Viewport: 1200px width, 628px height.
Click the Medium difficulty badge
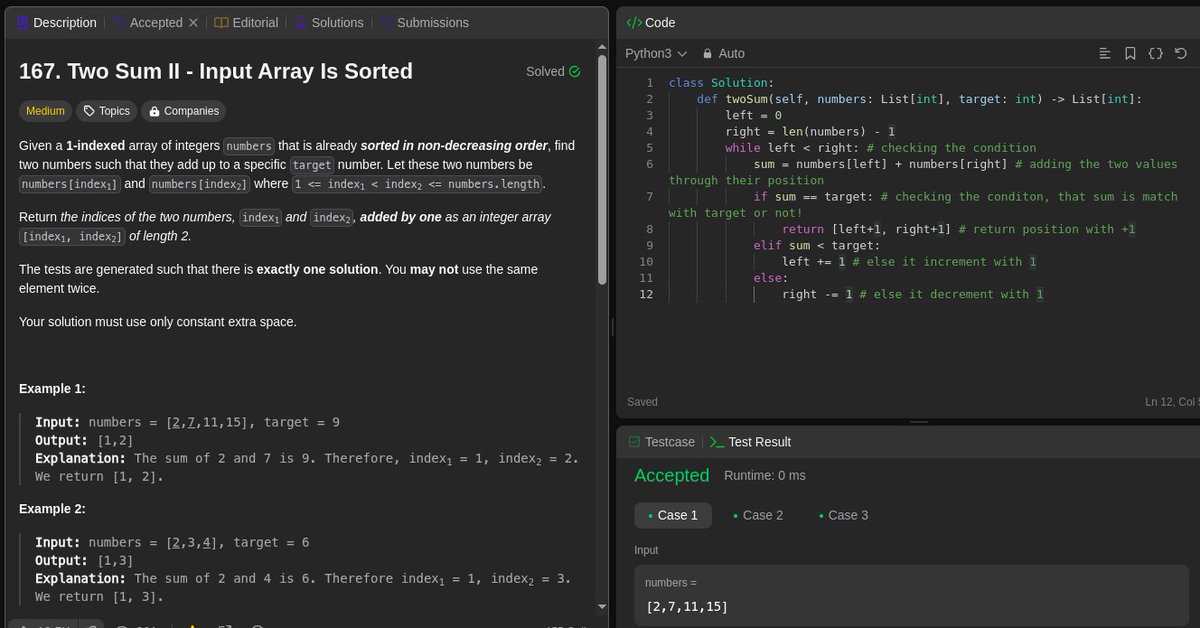pyautogui.click(x=46, y=111)
